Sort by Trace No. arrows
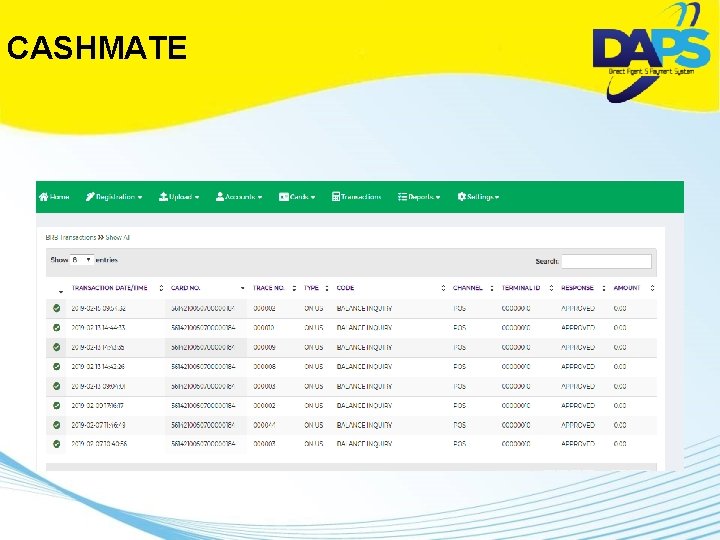Viewport: 720px width, 540px height. pos(294,288)
